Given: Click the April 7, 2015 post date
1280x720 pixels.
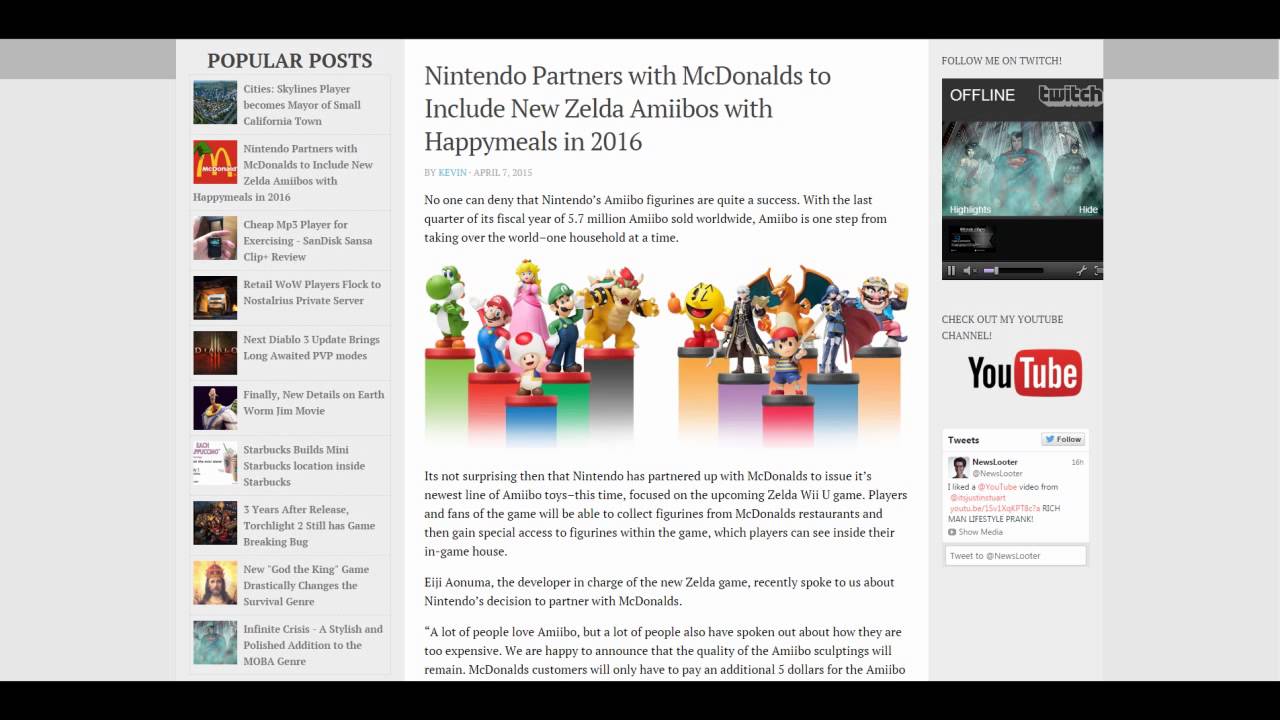Looking at the screenshot, I should point(503,173).
